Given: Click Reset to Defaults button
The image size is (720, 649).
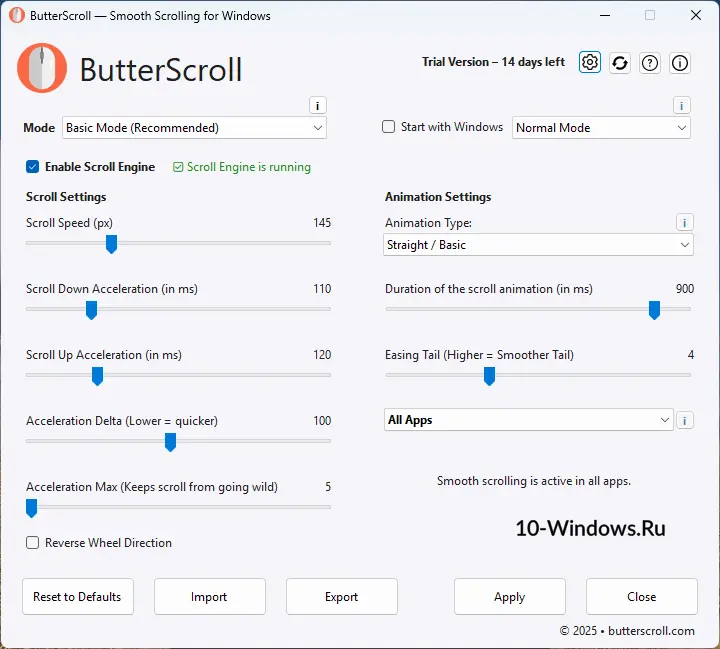Looking at the screenshot, I should pos(78,597).
